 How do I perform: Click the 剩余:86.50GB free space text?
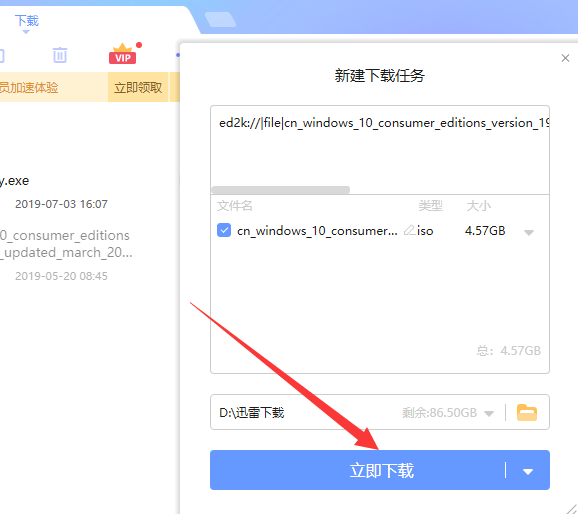point(439,413)
